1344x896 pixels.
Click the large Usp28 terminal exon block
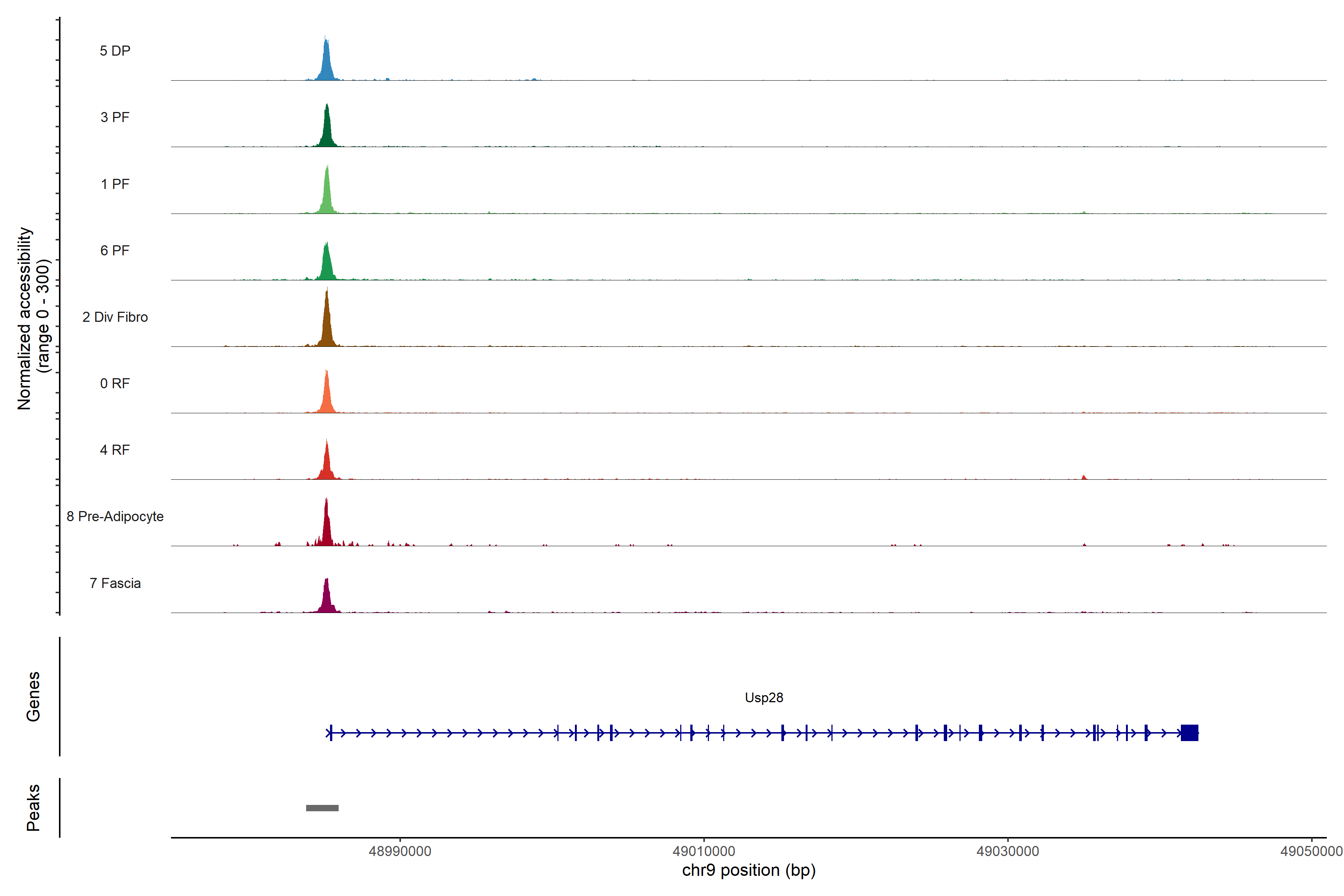click(x=1189, y=732)
